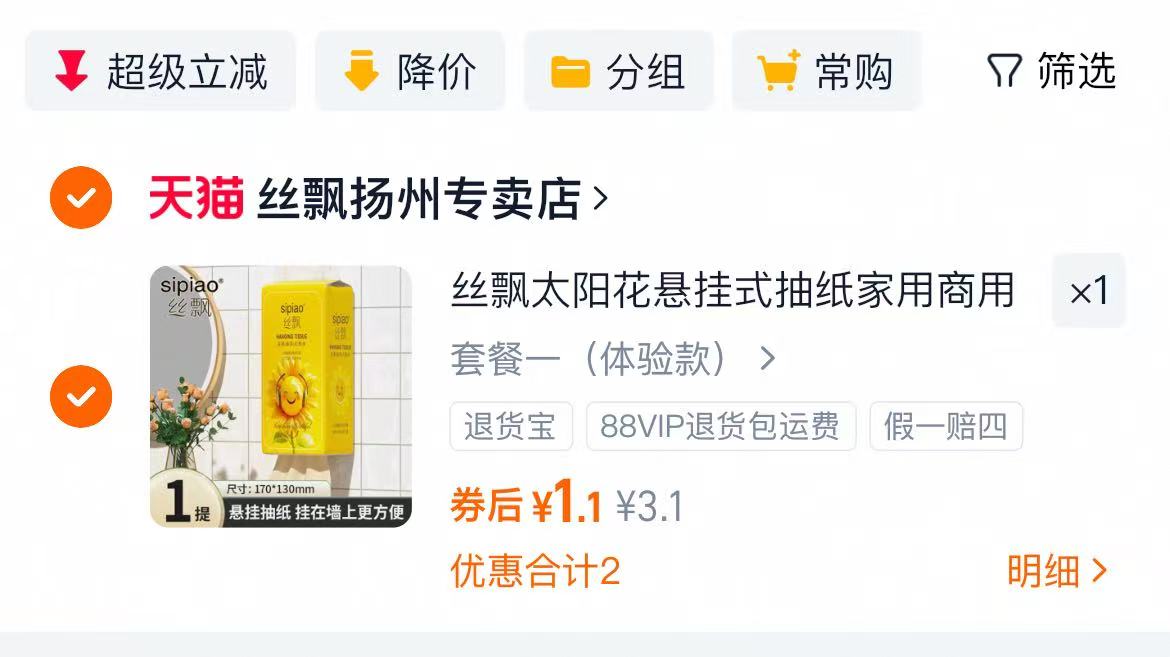Uncheck the 丝飘扬州专卖店 store checkbox
The height and width of the screenshot is (657, 1170).
coord(81,197)
